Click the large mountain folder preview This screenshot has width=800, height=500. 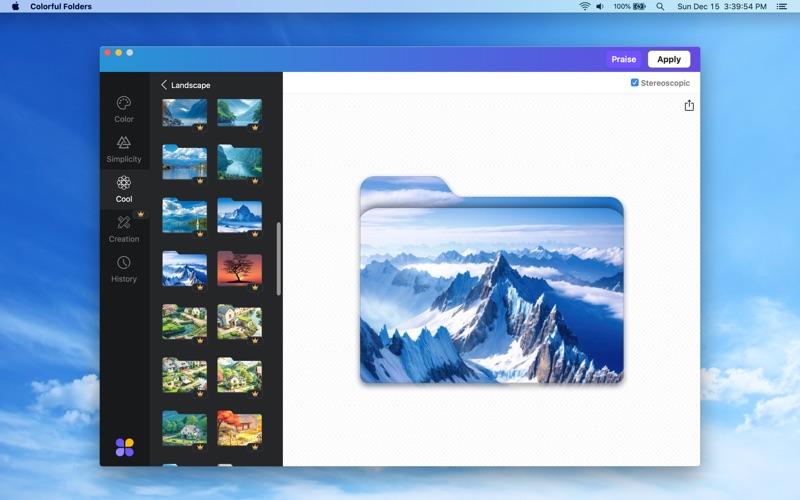(x=492, y=280)
